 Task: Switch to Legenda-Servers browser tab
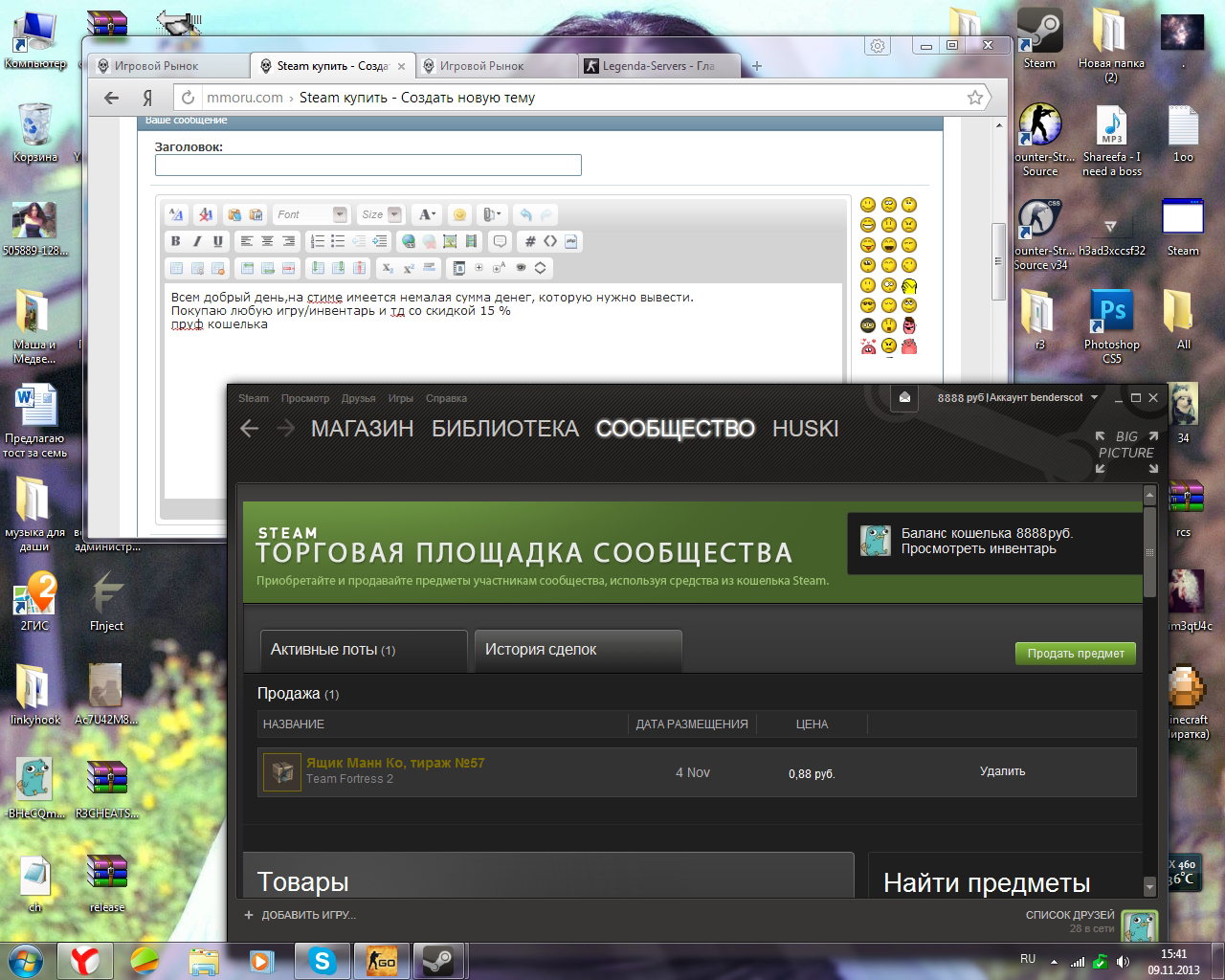point(659,66)
